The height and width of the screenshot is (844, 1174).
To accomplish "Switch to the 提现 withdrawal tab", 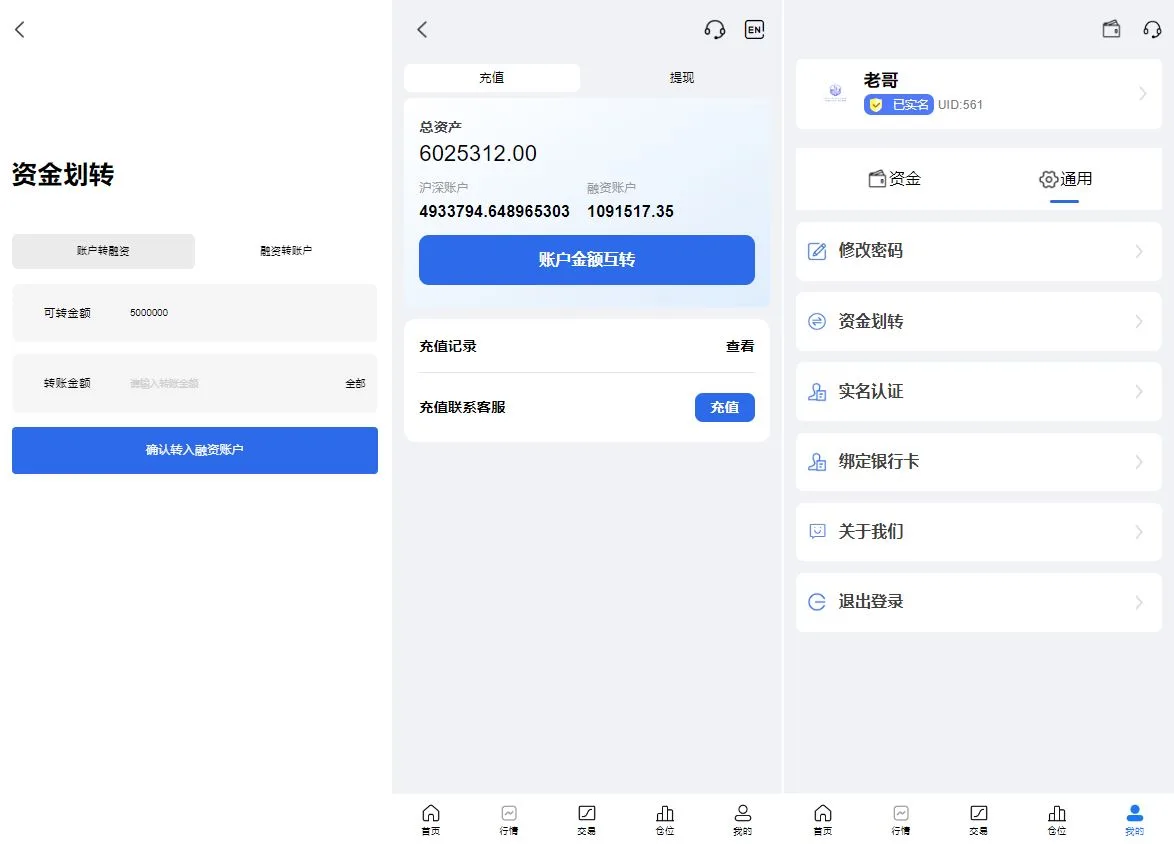I will click(681, 78).
